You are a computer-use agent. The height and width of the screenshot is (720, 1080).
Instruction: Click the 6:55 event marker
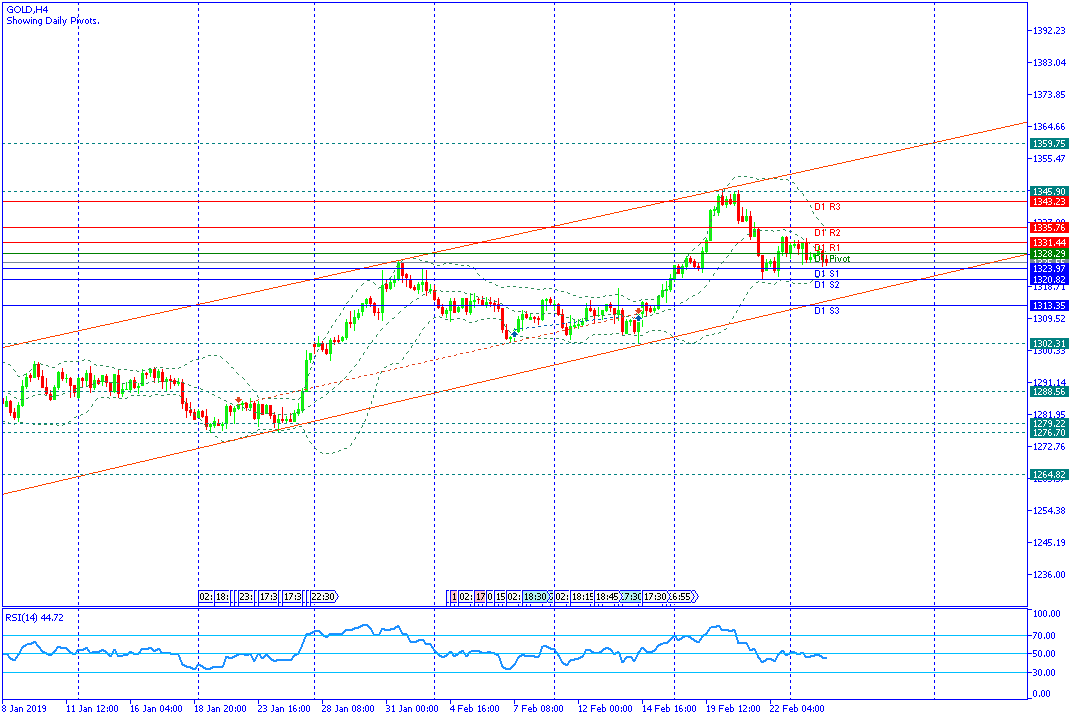(x=683, y=597)
